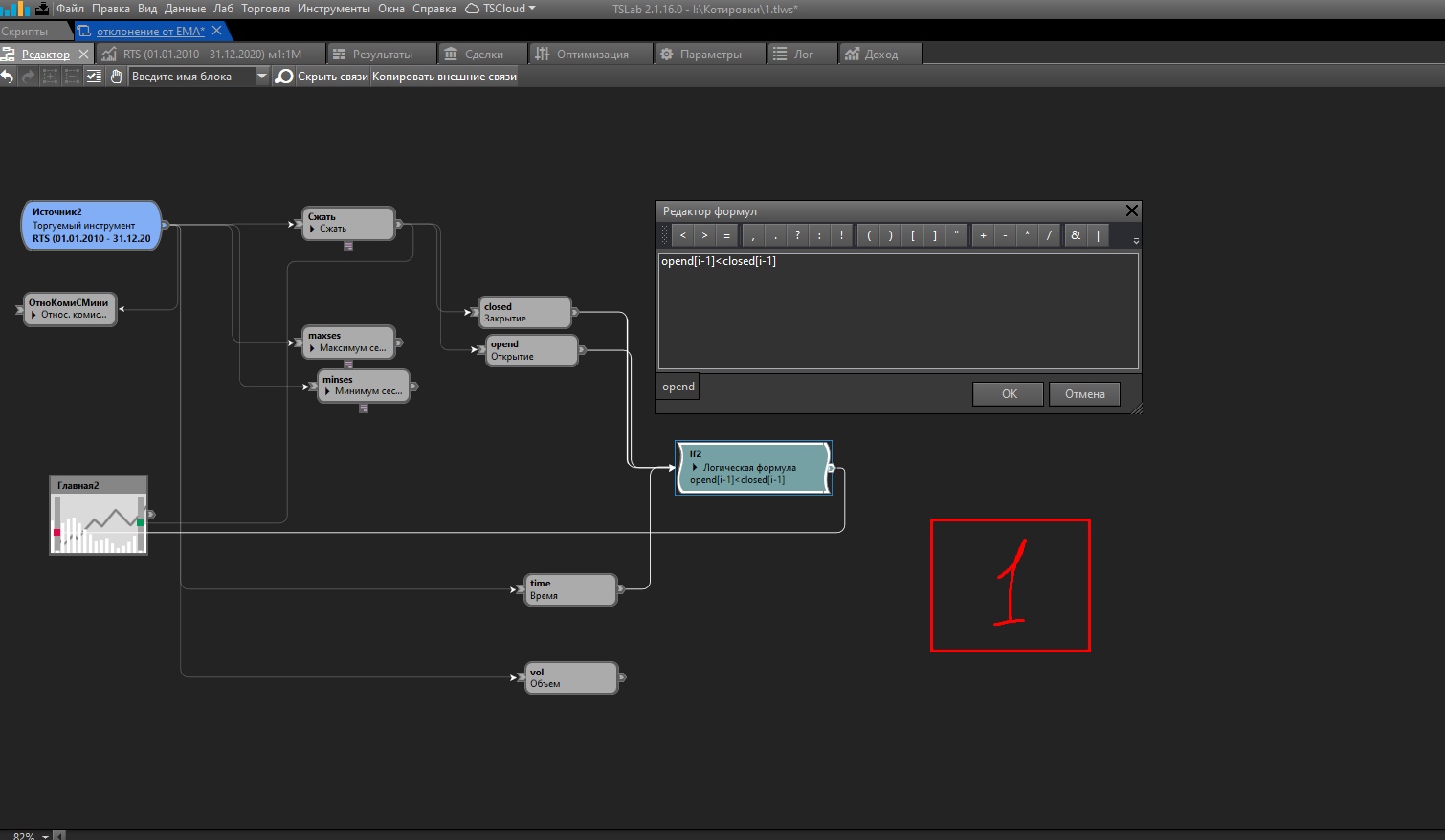The height and width of the screenshot is (840, 1445).
Task: Insert the colon operator in formula
Action: 819,235
